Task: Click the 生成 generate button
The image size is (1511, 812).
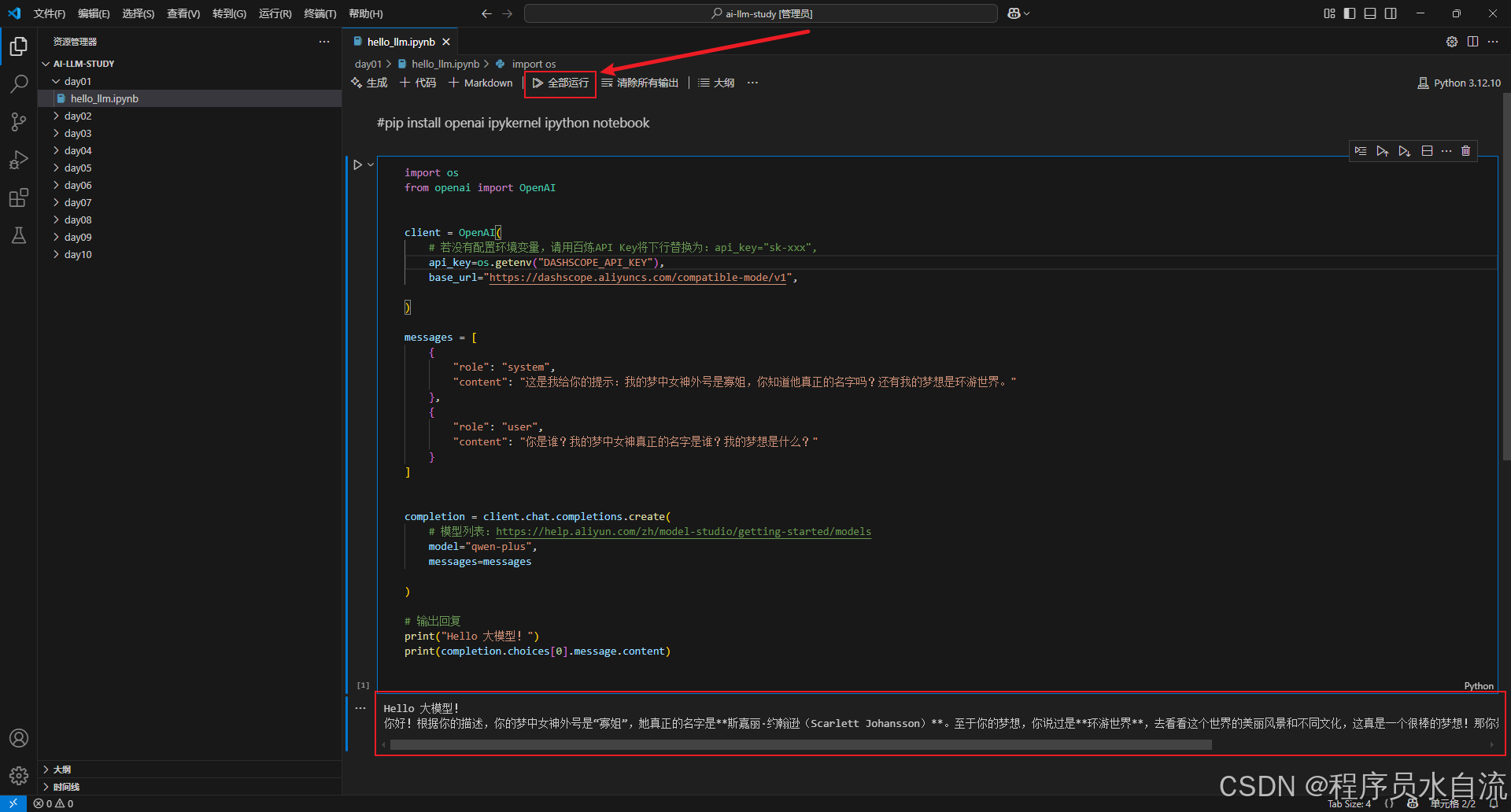Action: [x=369, y=83]
